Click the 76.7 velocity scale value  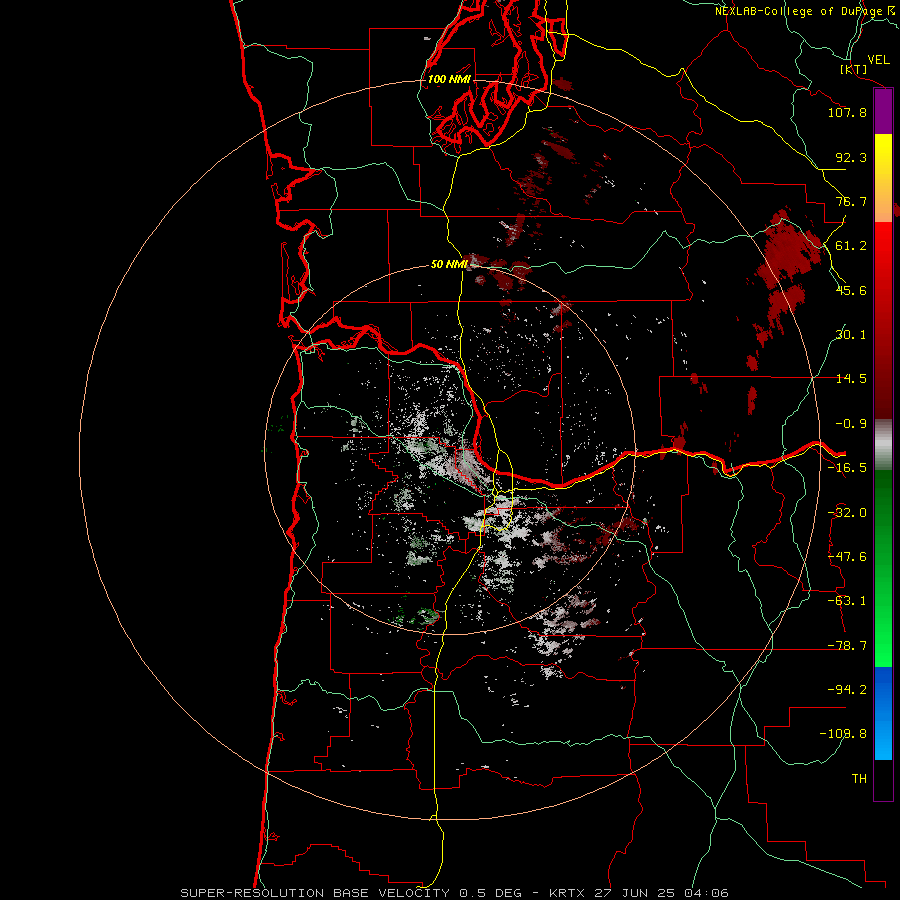pyautogui.click(x=851, y=201)
